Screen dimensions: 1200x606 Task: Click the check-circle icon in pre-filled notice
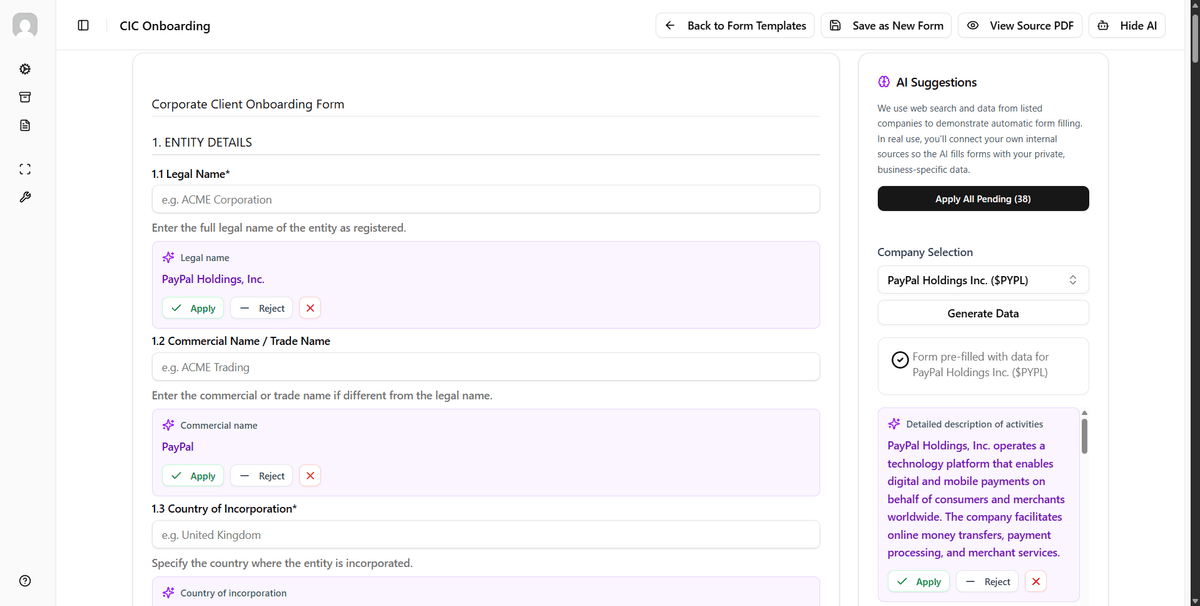point(900,360)
